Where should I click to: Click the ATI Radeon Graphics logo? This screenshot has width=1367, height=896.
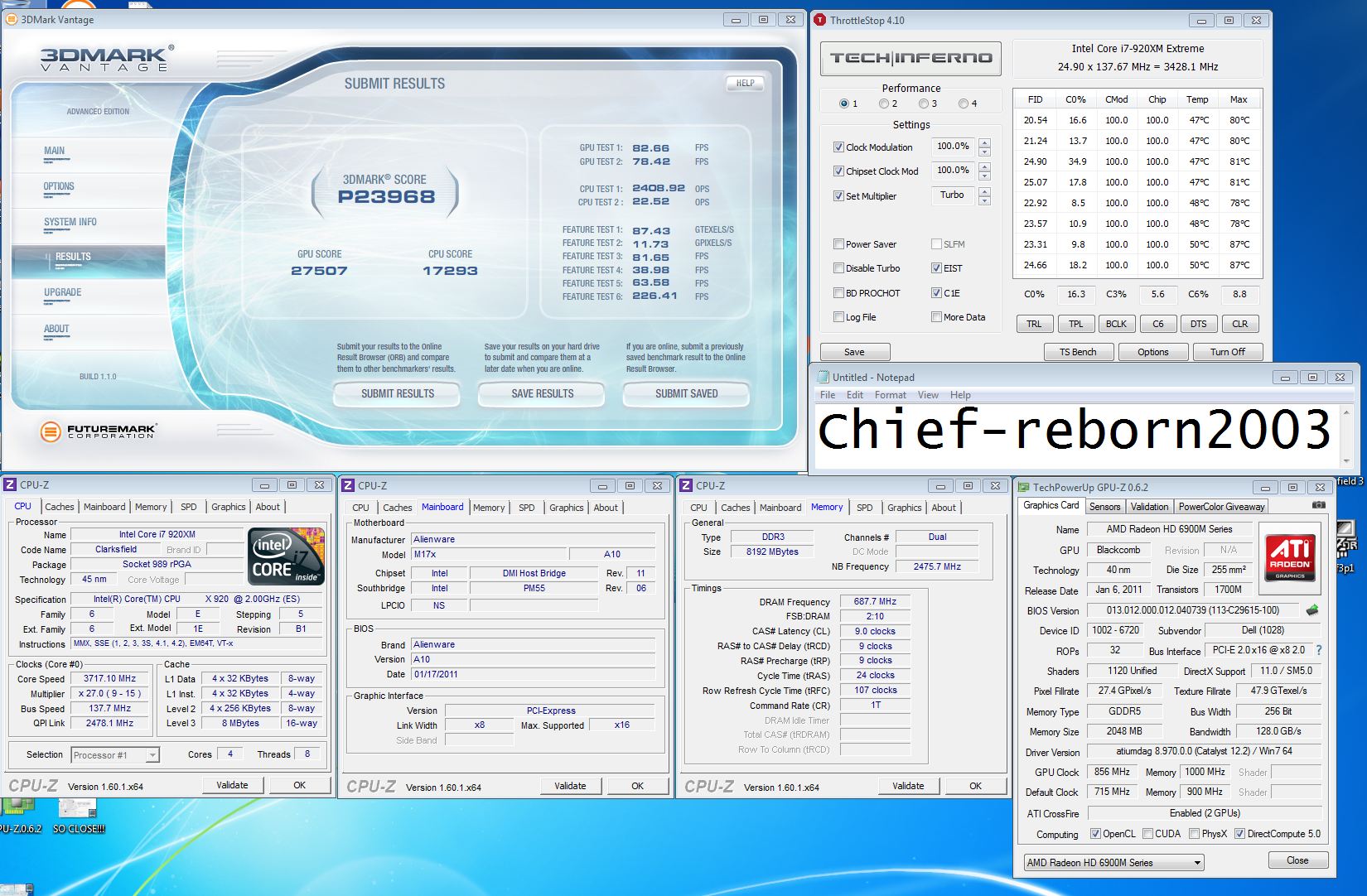tap(1291, 558)
